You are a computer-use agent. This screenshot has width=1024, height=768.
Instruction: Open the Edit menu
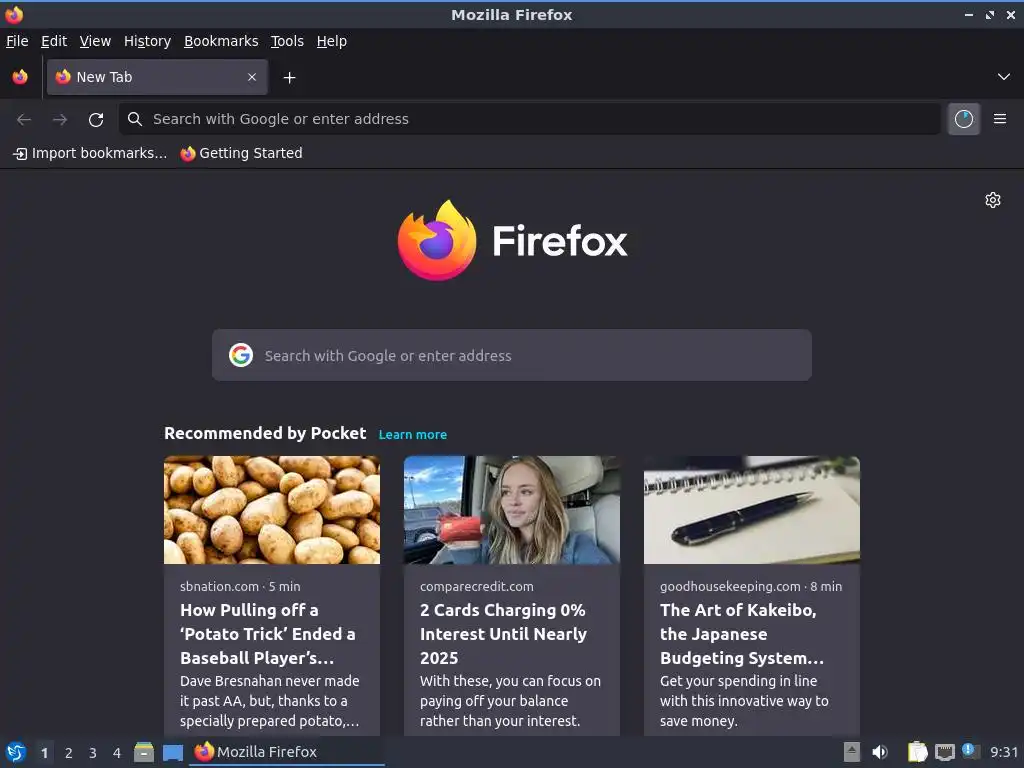click(54, 41)
